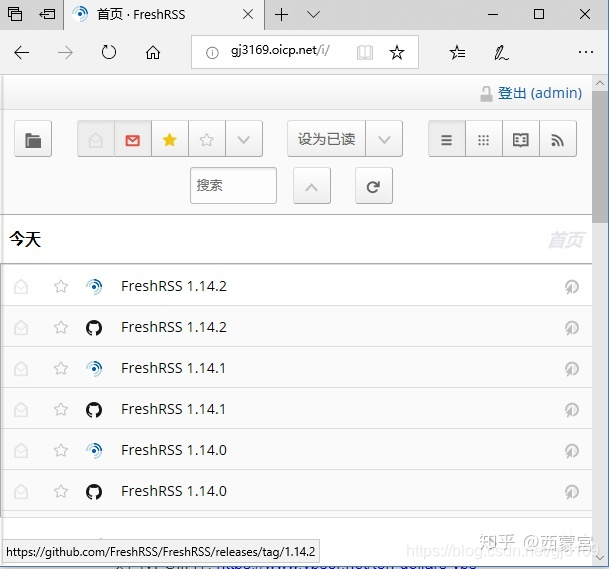Image resolution: width=609 pixels, height=569 pixels.
Task: Switch to reader view book icon
Action: pyautogui.click(x=520, y=139)
